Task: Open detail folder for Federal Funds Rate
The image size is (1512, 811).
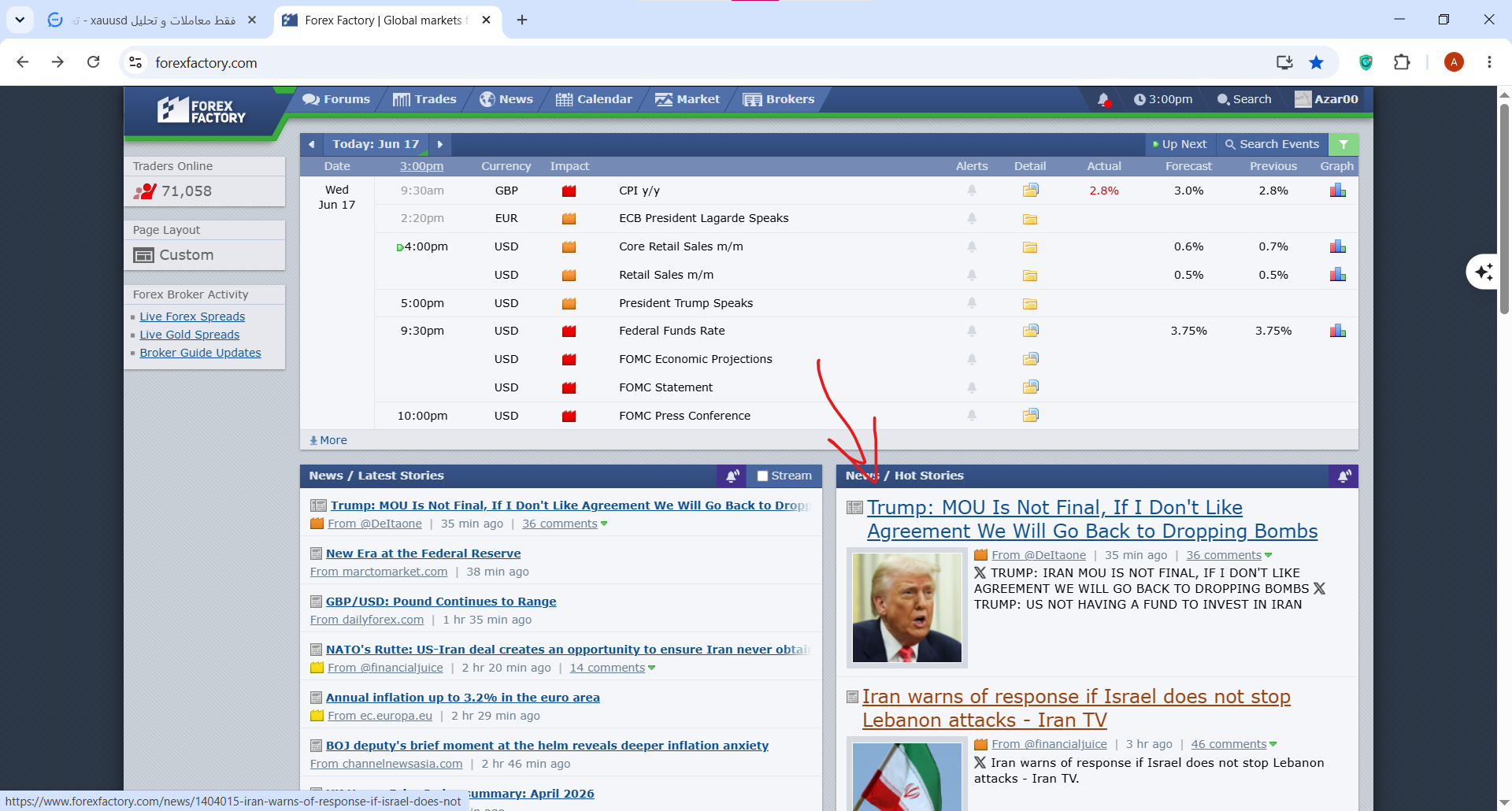Action: (x=1030, y=331)
